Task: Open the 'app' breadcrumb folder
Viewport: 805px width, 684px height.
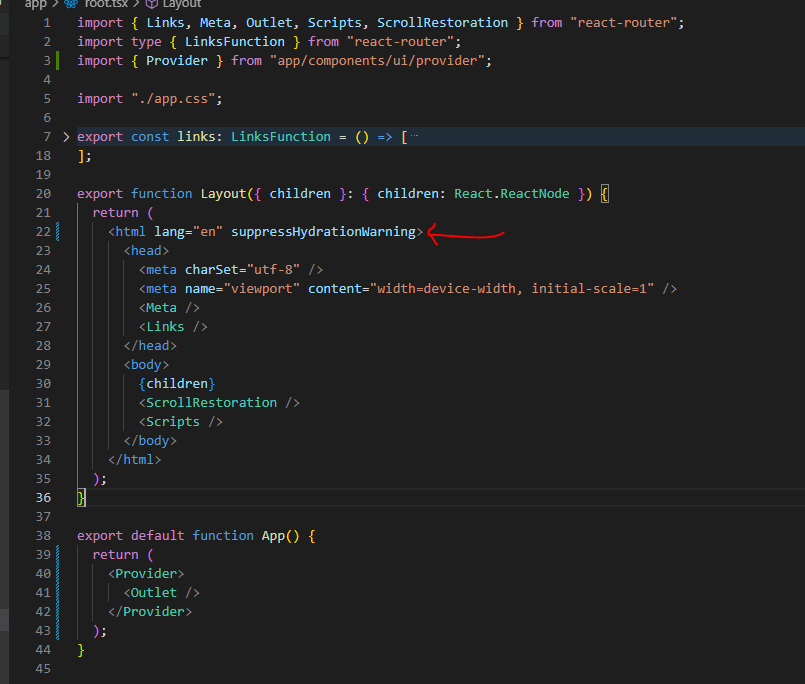Action: (35, 4)
